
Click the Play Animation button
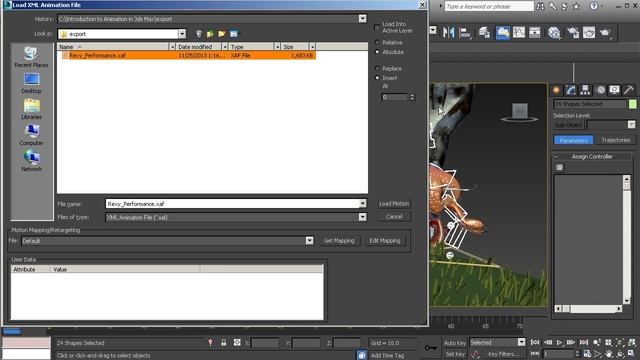[x=559, y=342]
